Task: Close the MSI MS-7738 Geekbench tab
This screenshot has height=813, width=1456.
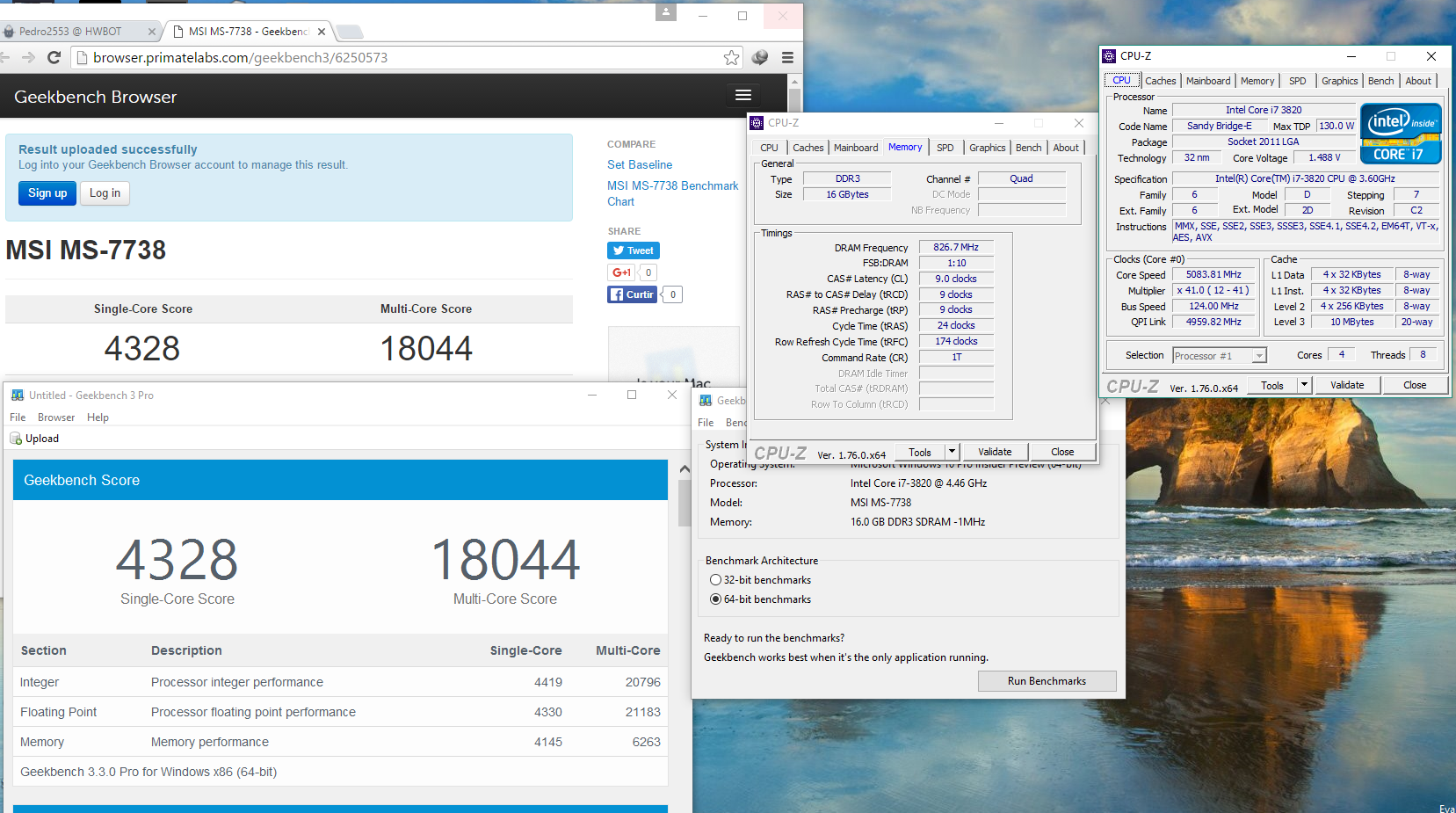Action: [322, 32]
